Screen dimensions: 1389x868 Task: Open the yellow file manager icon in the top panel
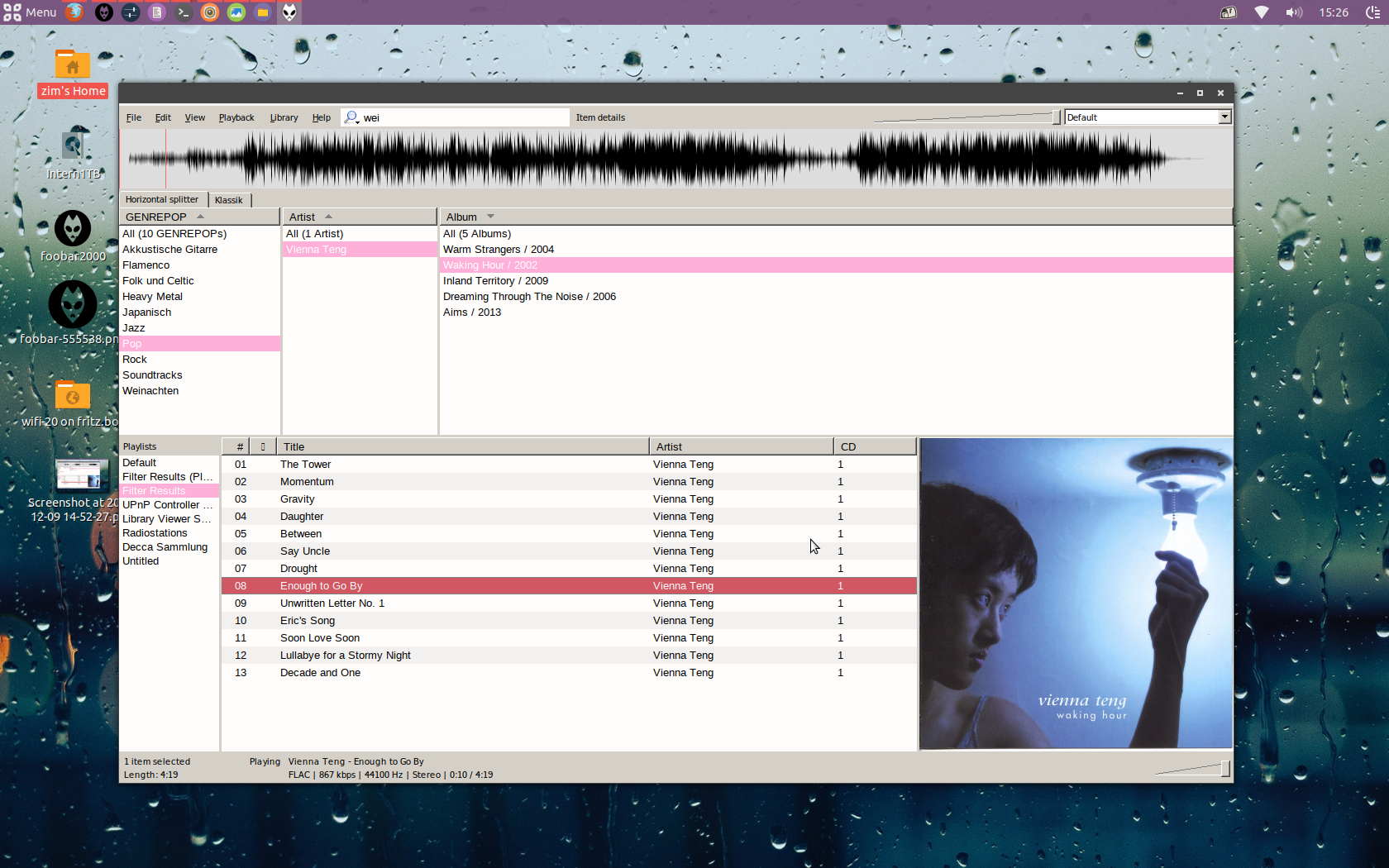pos(263,12)
